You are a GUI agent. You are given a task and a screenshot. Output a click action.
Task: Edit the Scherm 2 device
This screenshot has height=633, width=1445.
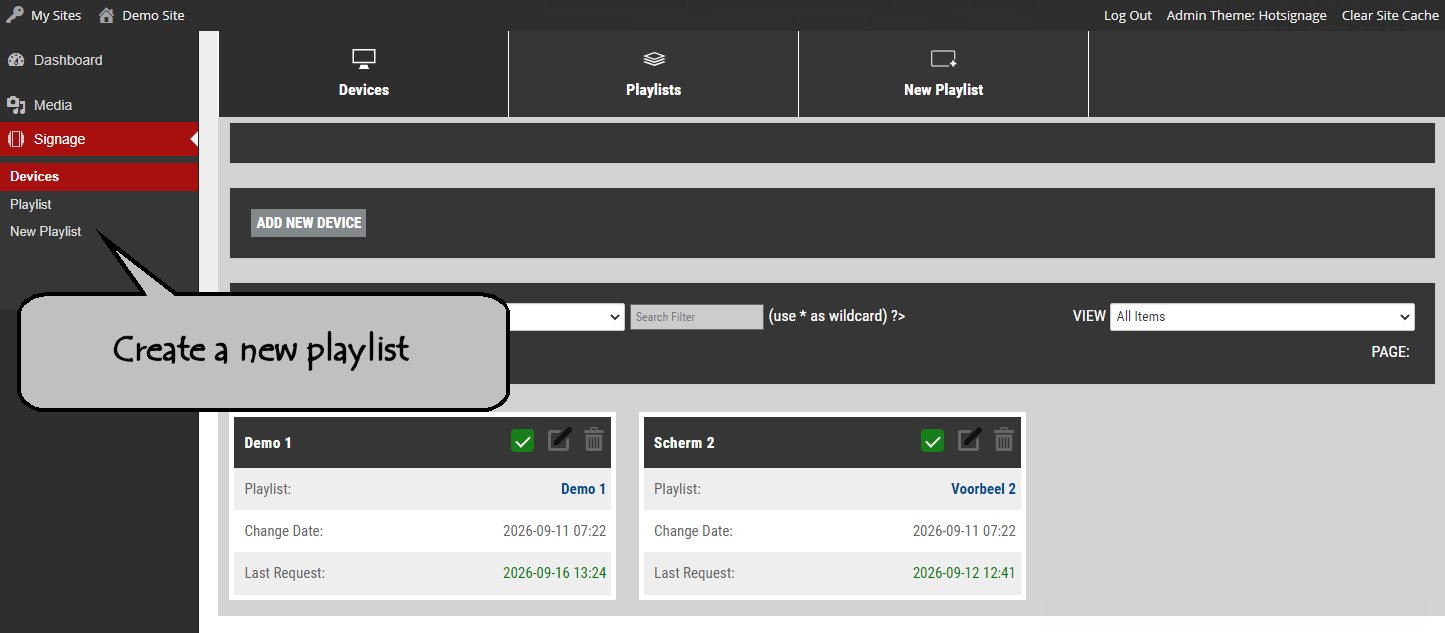pos(970,440)
